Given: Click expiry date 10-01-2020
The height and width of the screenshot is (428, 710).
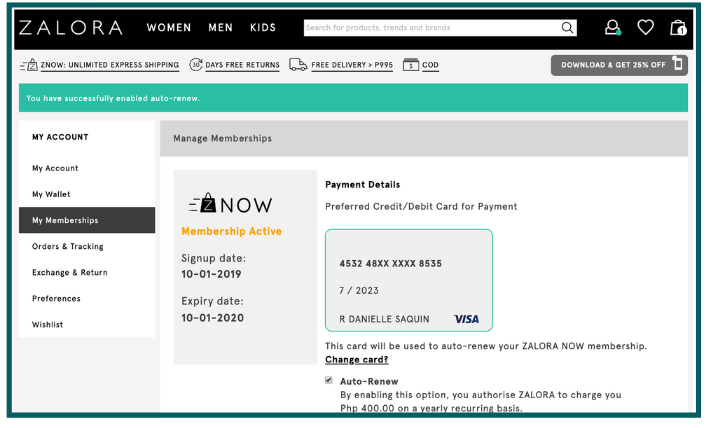Looking at the screenshot, I should coord(212,318).
